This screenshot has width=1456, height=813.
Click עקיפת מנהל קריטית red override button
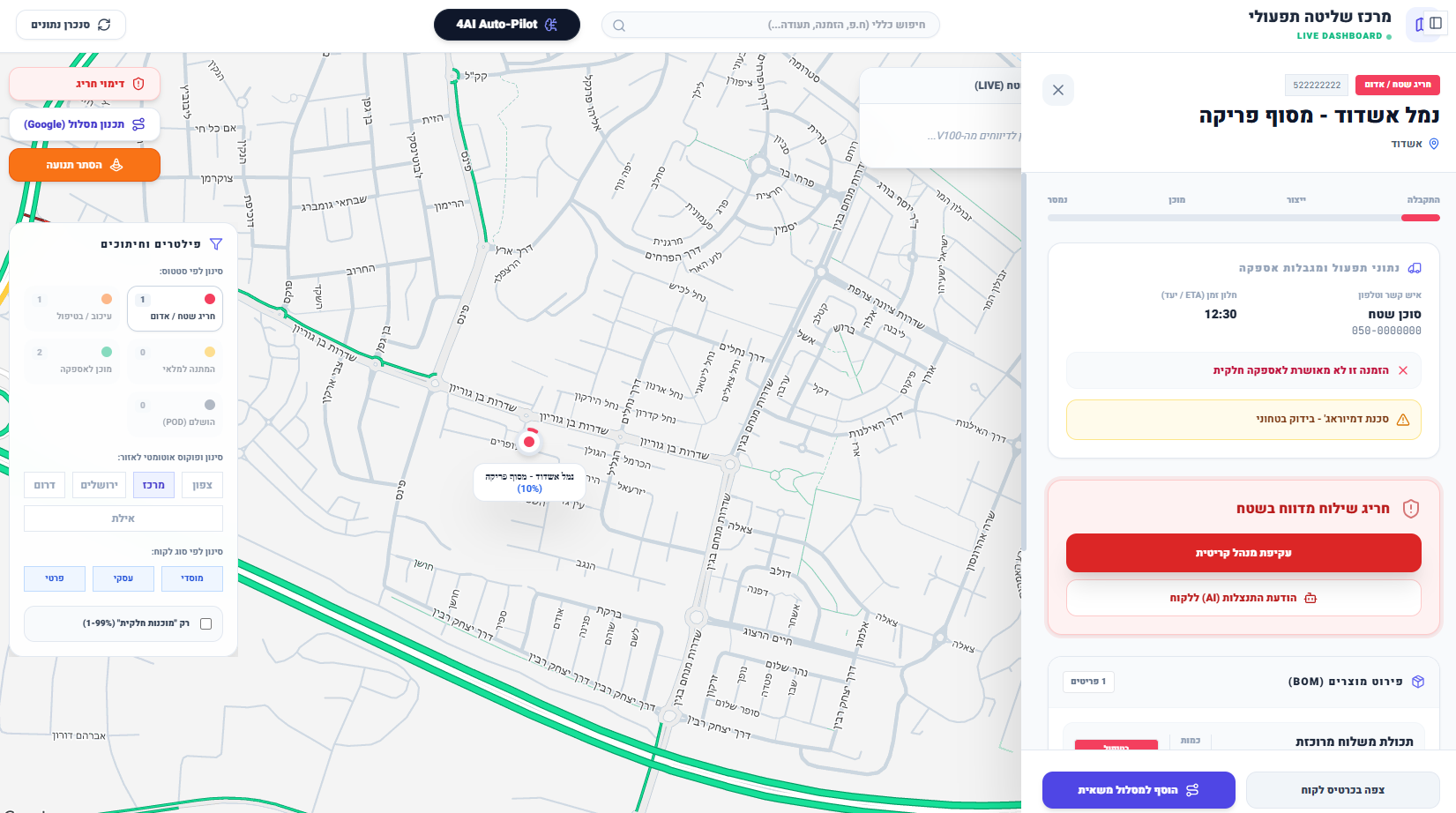tap(1243, 553)
